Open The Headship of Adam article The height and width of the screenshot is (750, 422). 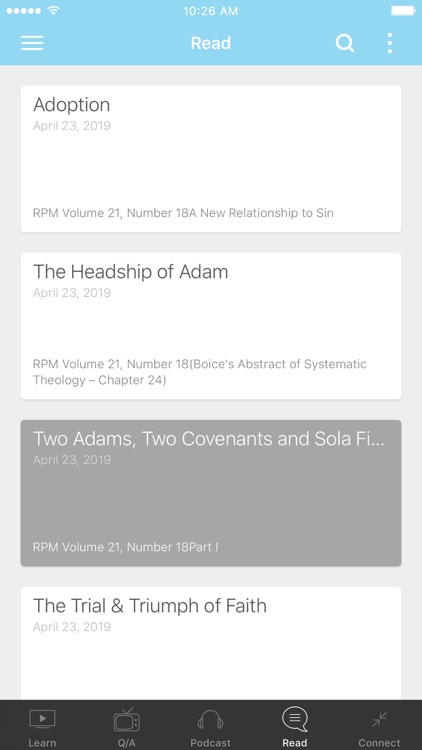(211, 326)
